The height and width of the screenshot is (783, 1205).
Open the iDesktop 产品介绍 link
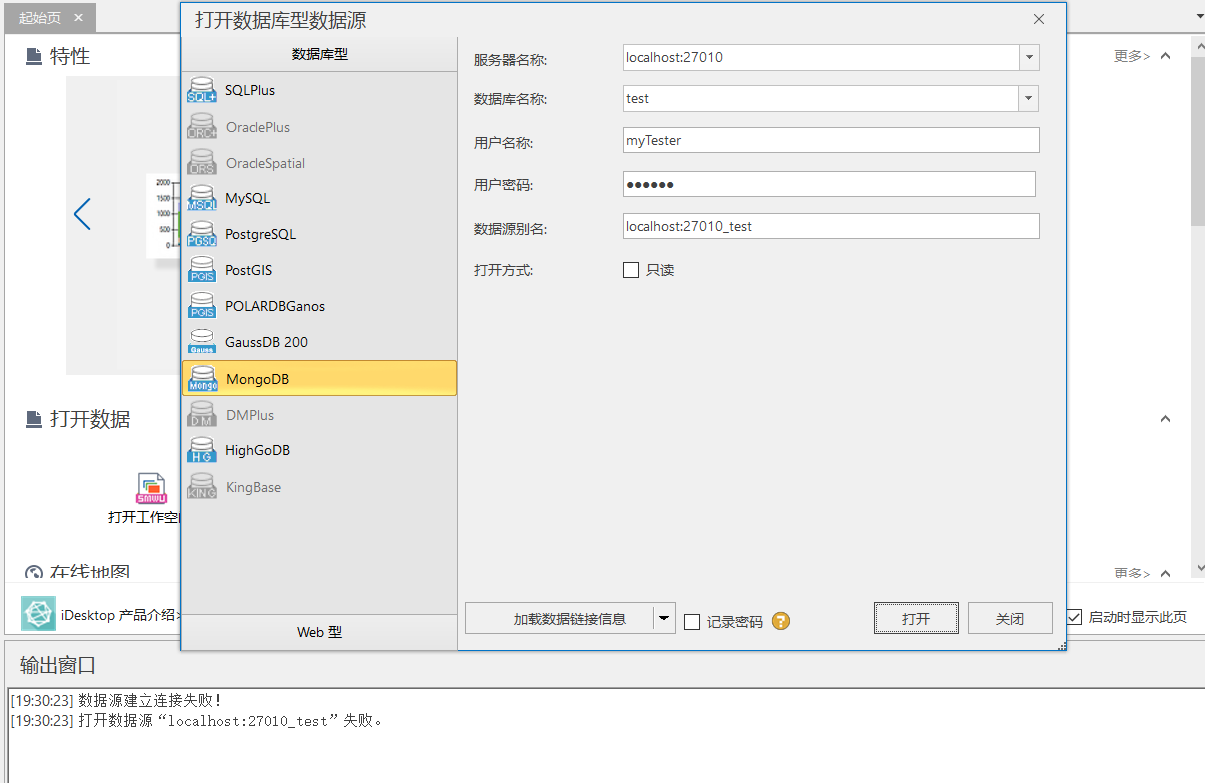(x=119, y=615)
